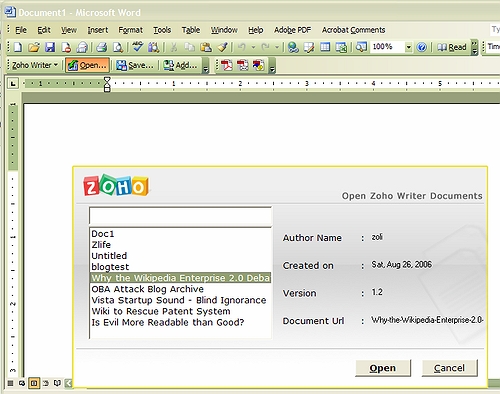Viewport: 500px width, 394px height.
Task: Open the Tools menu
Action: pos(162,30)
